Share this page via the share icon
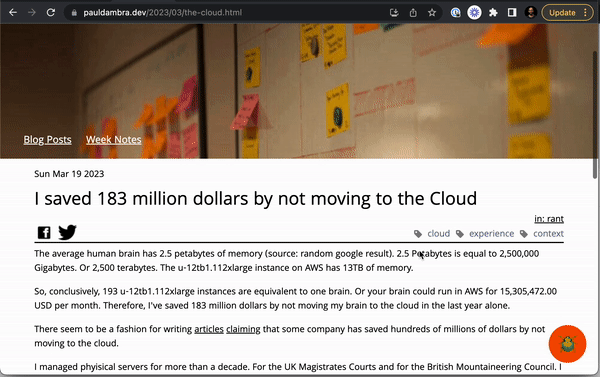Viewport: 600px width, 377px height. (413, 13)
